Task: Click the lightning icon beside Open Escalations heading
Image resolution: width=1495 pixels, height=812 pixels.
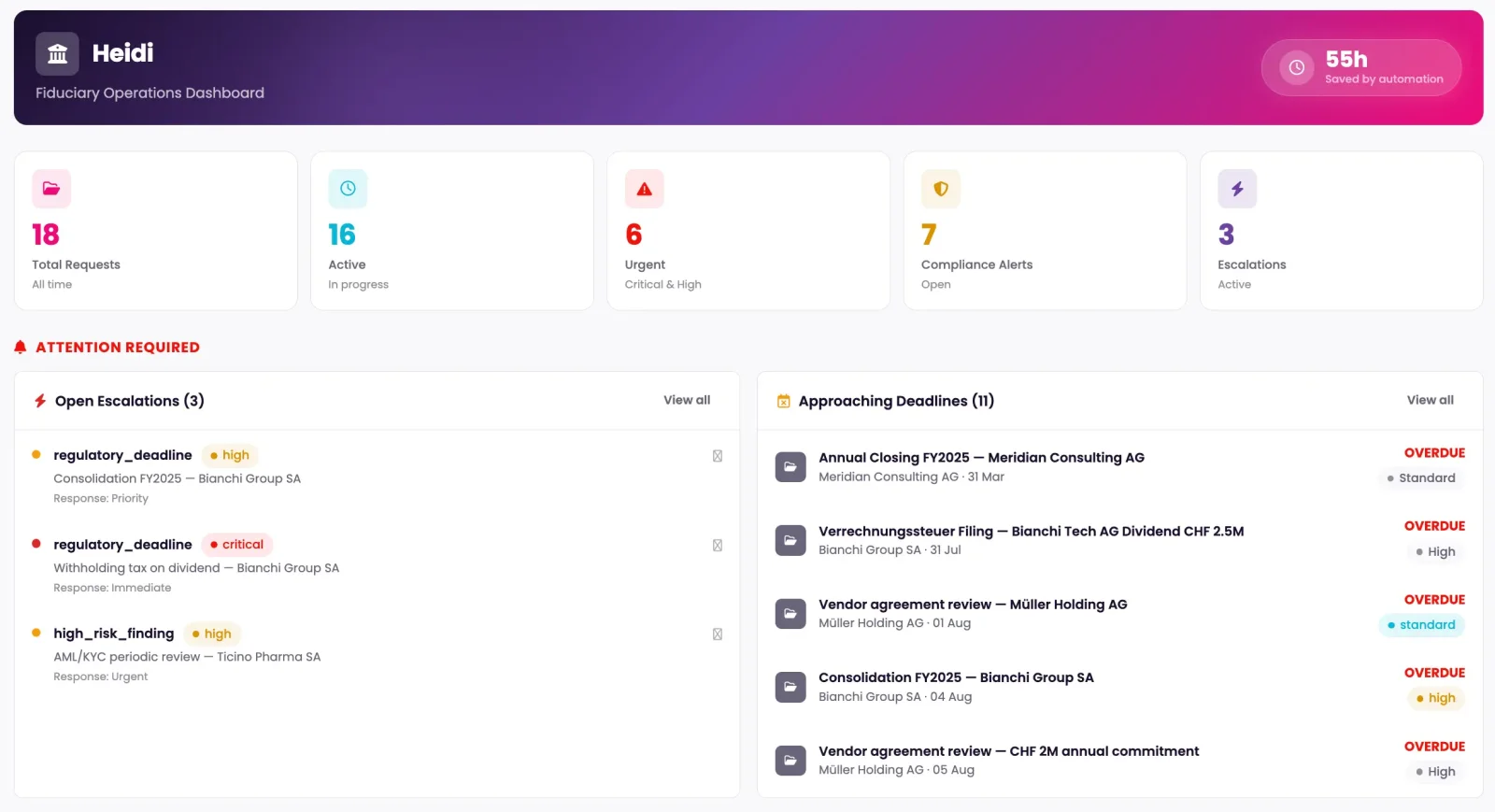Action: click(x=40, y=401)
